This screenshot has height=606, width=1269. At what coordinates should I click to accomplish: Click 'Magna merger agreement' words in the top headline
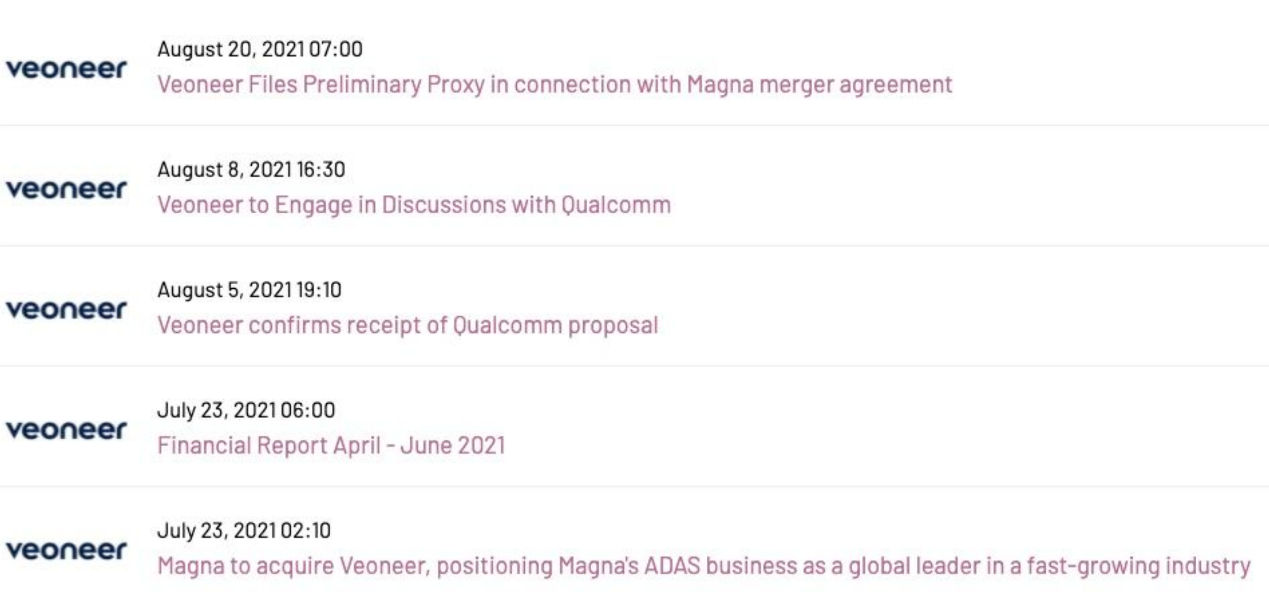click(819, 85)
